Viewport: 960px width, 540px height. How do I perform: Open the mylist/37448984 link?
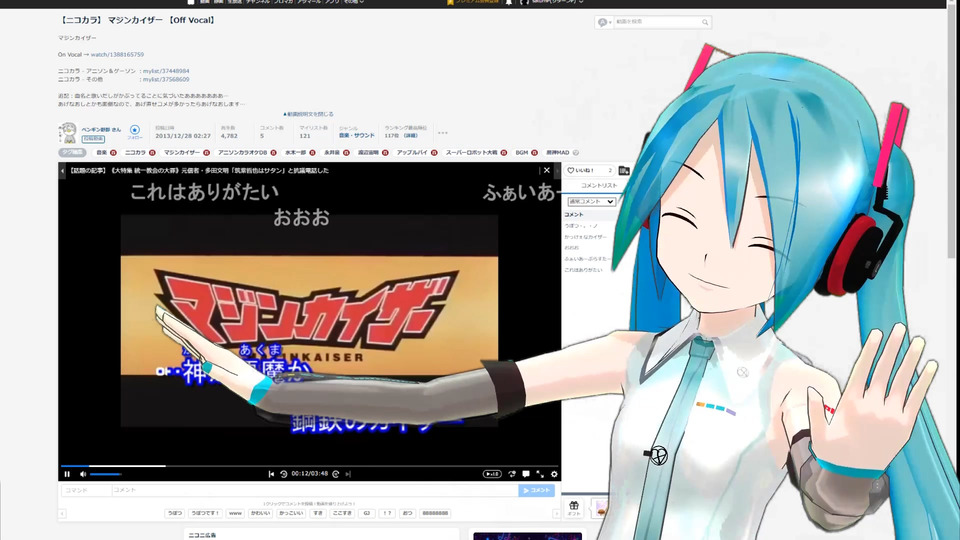click(x=166, y=71)
